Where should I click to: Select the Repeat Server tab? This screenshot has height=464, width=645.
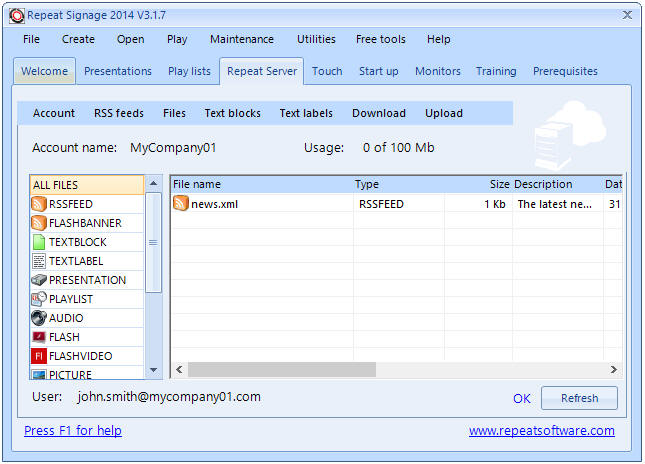(x=262, y=71)
